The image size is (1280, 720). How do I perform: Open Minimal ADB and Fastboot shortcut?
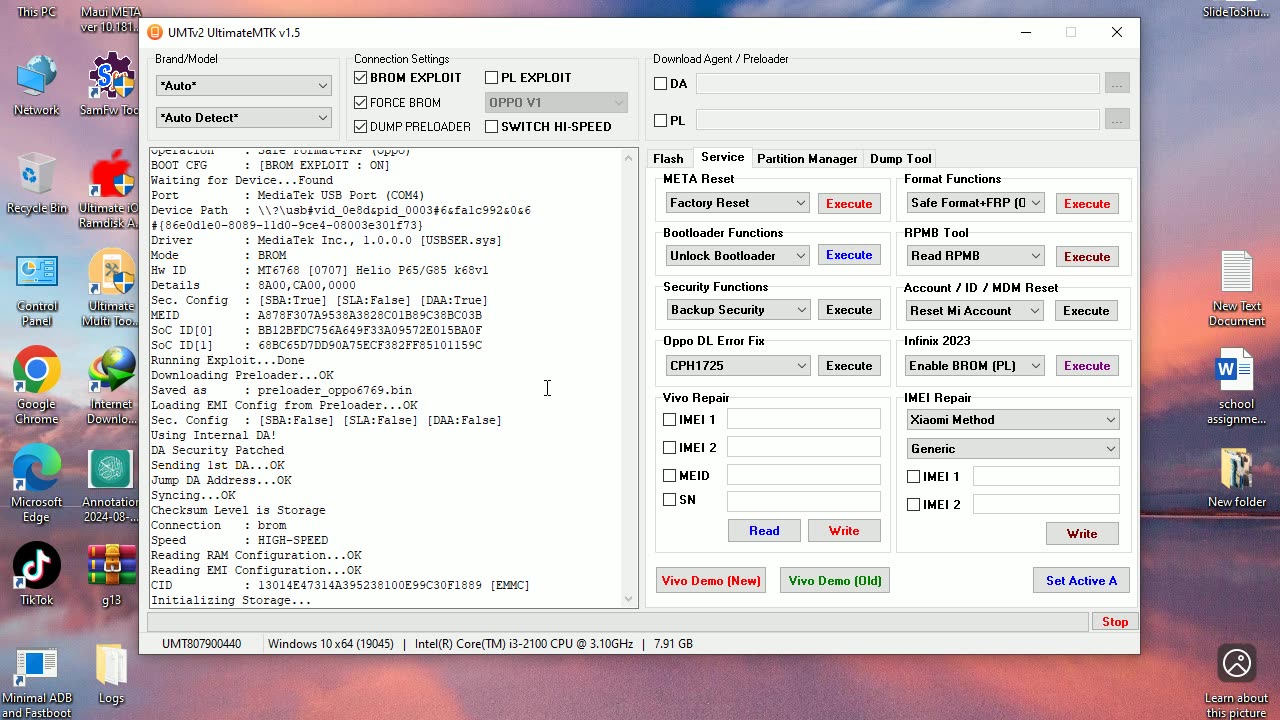(x=36, y=683)
